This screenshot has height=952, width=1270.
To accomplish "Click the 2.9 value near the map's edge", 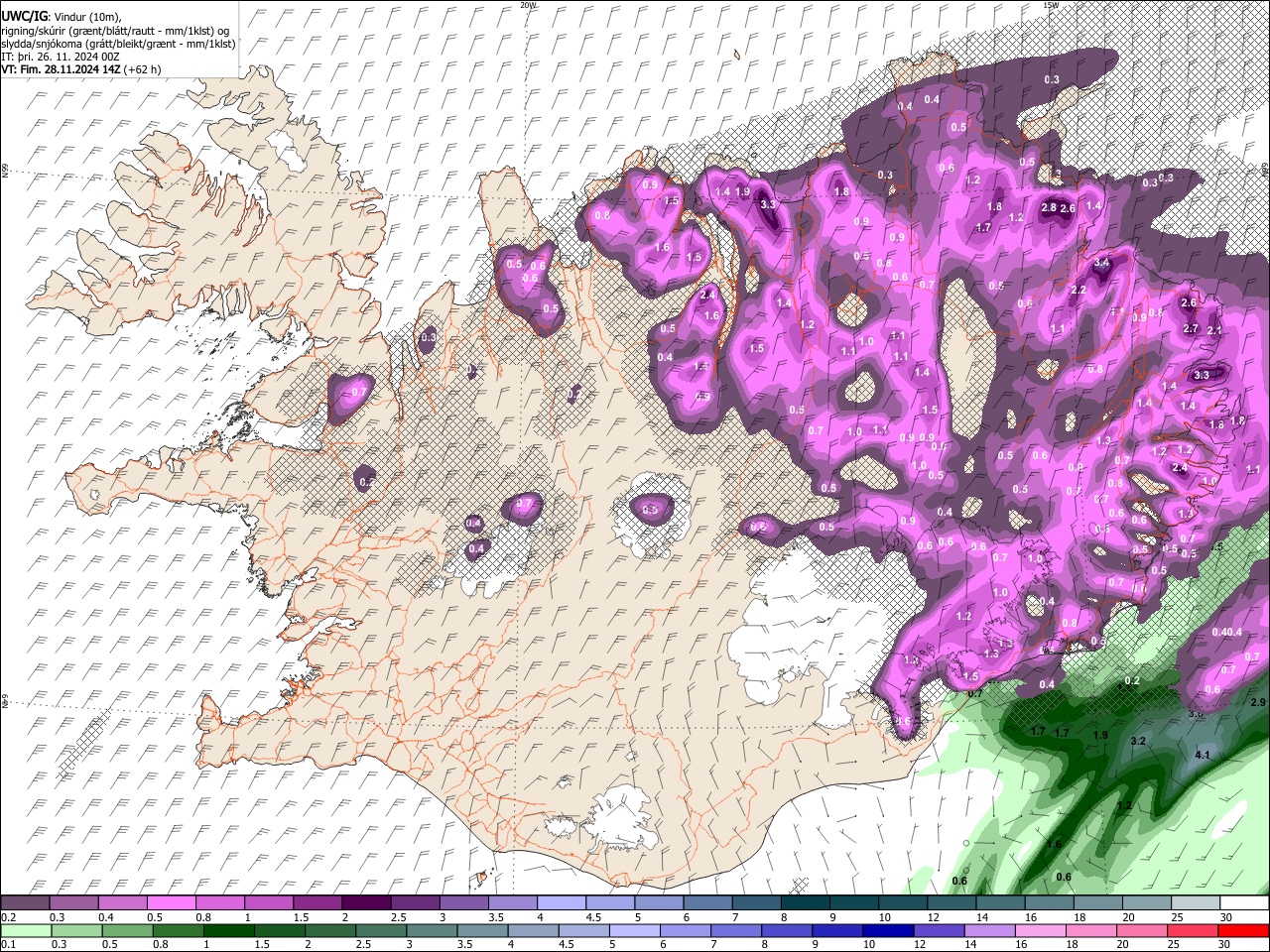I will pyautogui.click(x=1258, y=701).
